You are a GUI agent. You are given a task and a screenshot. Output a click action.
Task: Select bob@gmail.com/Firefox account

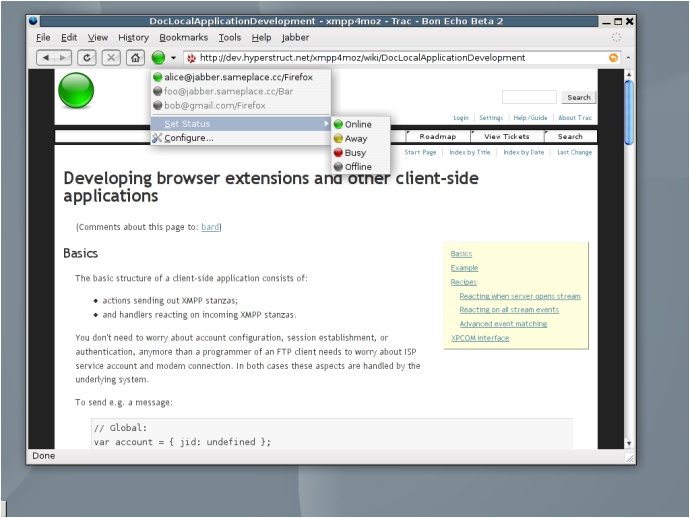pyautogui.click(x=240, y=106)
